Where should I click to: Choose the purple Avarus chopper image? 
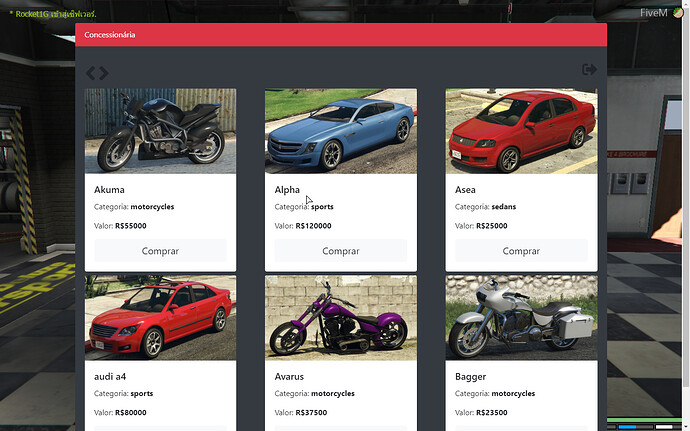point(340,318)
